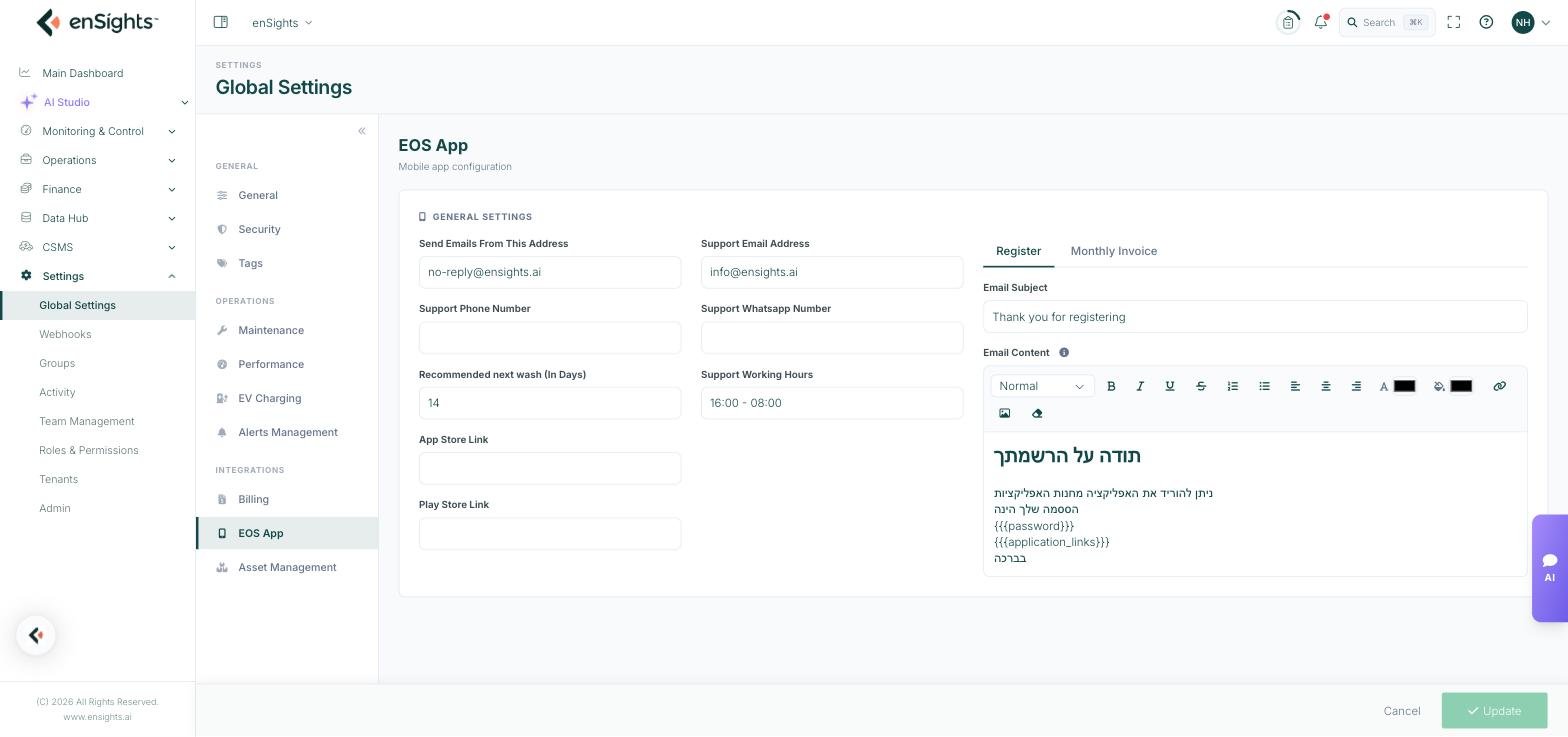Screen dimensions: 1568x737
Task: Open the enSights tenant dropdown
Action: pyautogui.click(x=282, y=22)
